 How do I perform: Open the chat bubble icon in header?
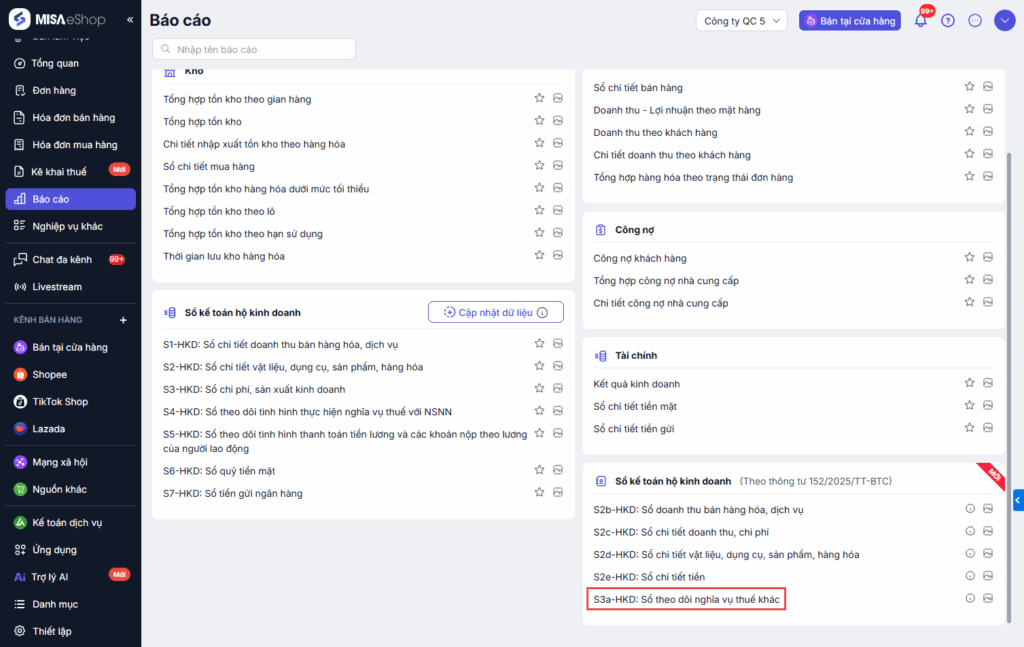pos(975,21)
